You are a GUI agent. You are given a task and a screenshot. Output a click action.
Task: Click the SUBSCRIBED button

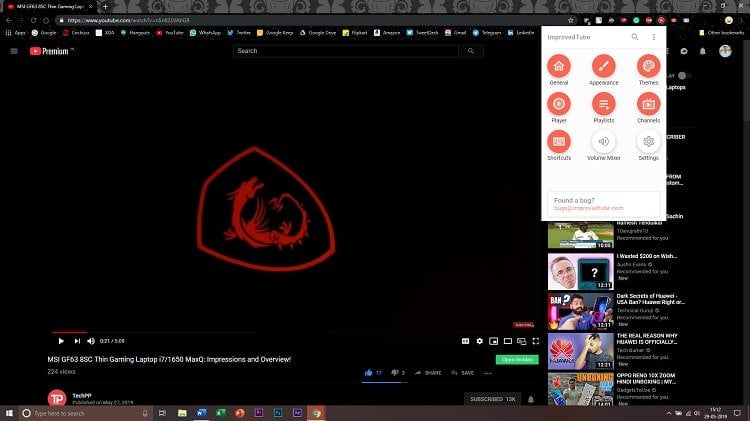(x=493, y=399)
